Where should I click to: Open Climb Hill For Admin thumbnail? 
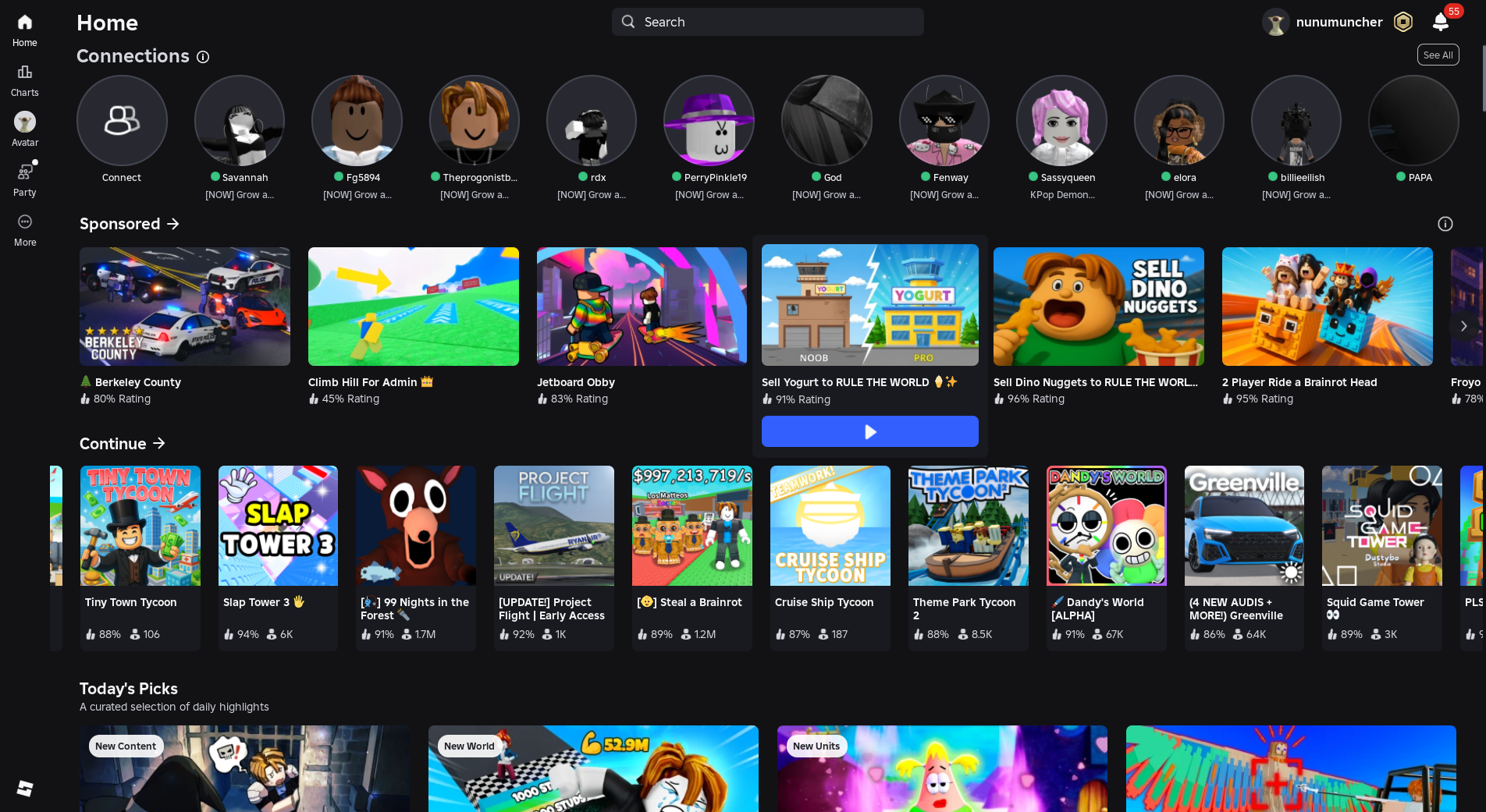click(x=414, y=307)
